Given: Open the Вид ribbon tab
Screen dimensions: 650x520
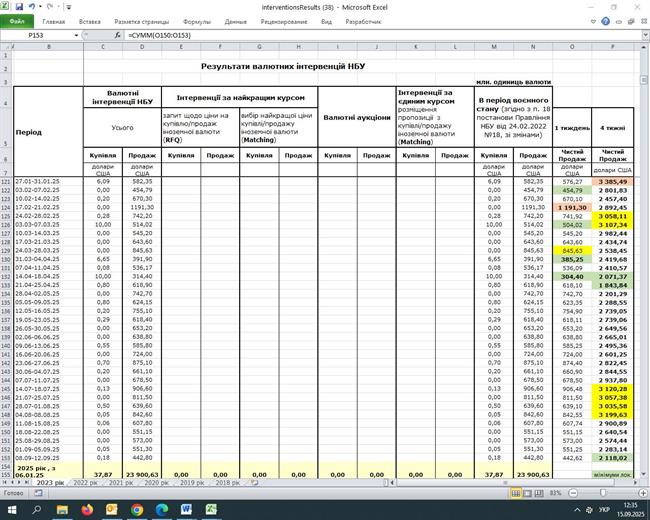Looking at the screenshot, I should [326, 22].
